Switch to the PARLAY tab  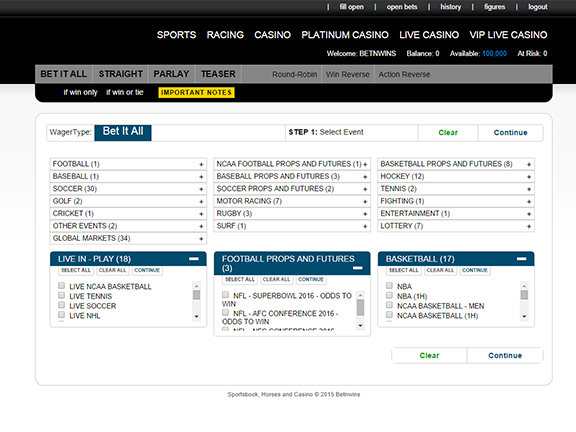point(171,74)
